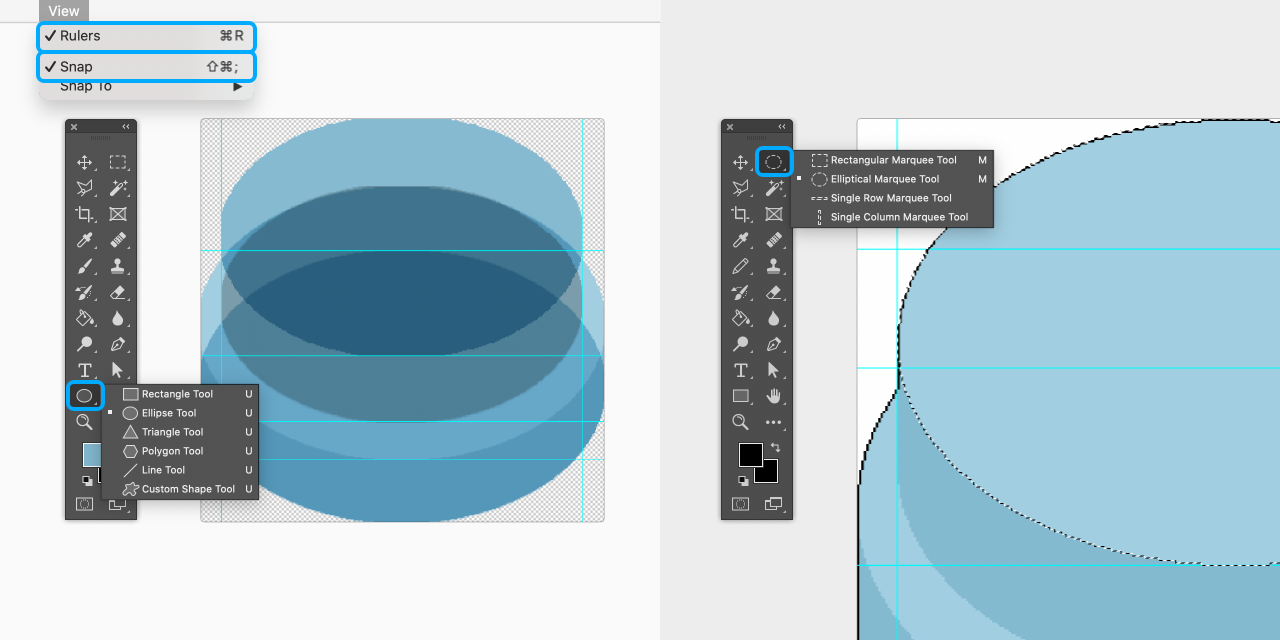The height and width of the screenshot is (640, 1280).
Task: Toggle Snap option in View menu
Action: coord(147,67)
